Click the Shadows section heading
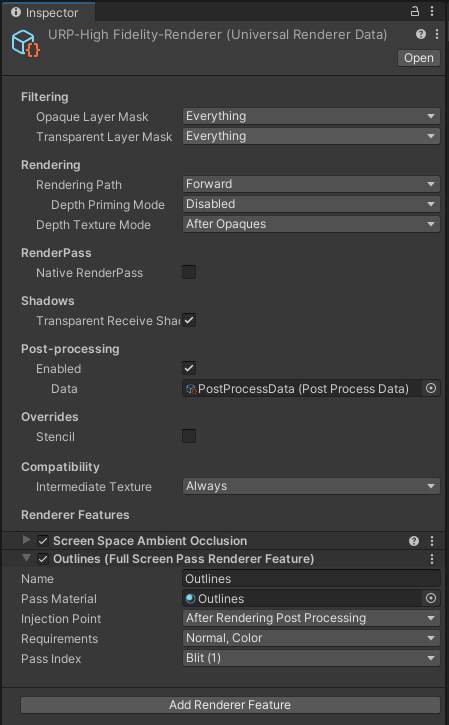The image size is (449, 725). click(x=48, y=301)
